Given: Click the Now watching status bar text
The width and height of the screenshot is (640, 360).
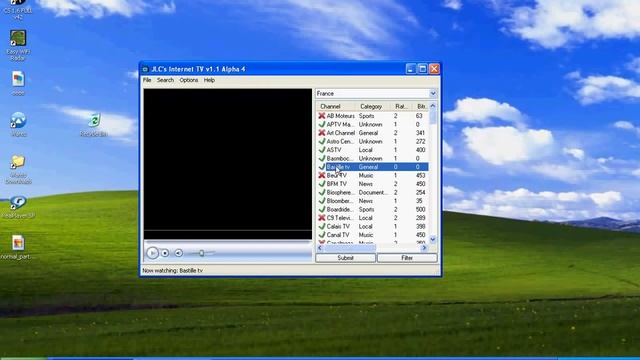Looking at the screenshot, I should pos(173,270).
